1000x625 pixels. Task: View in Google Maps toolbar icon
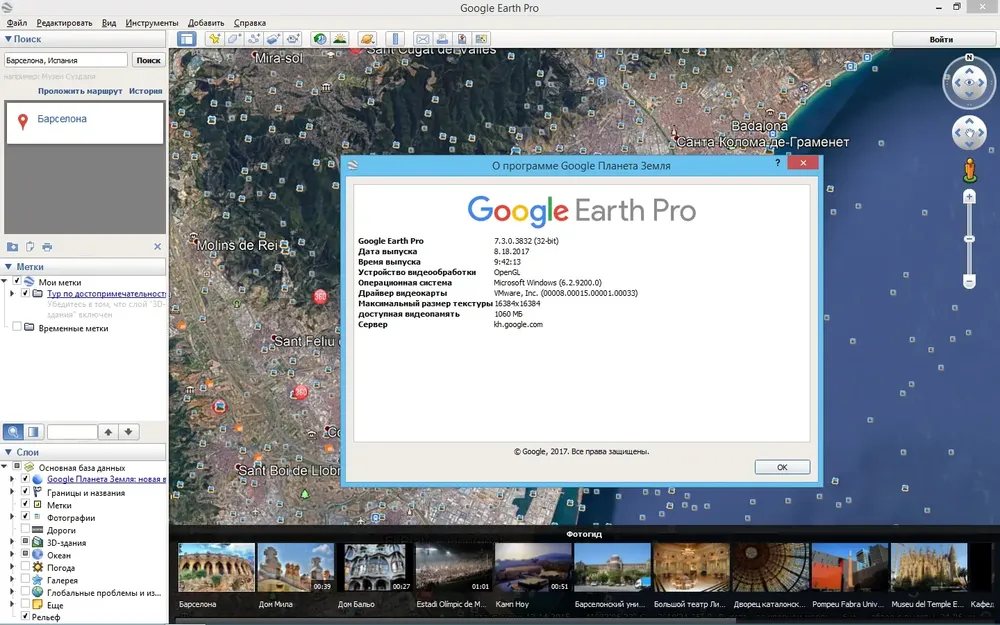(x=481, y=39)
